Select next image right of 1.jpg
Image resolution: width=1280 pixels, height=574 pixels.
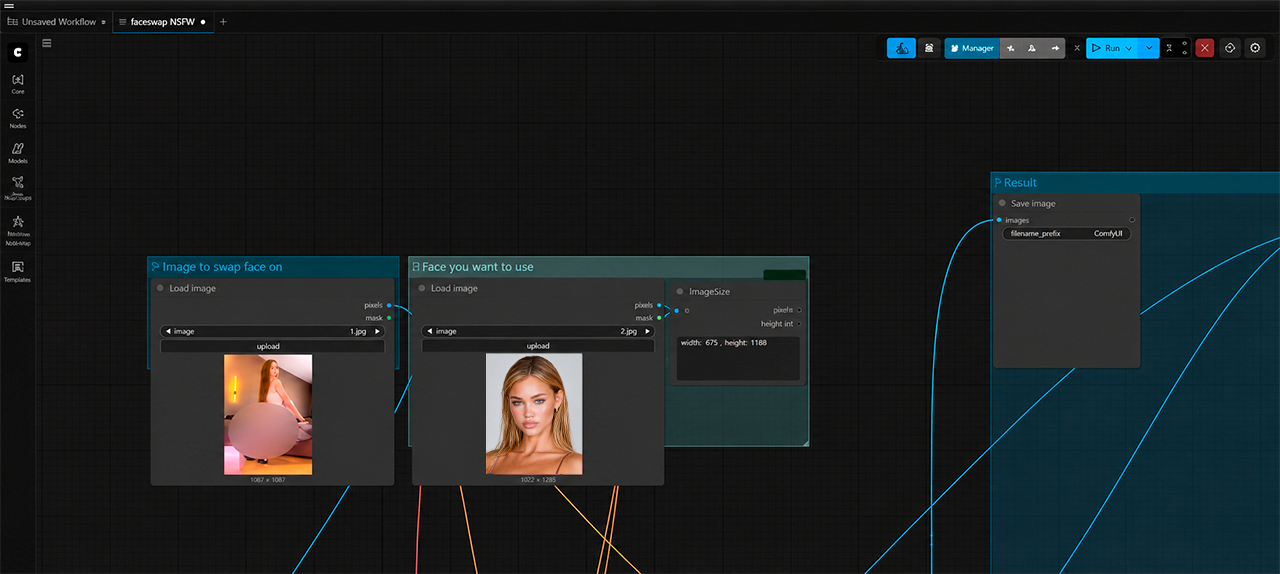pyautogui.click(x=378, y=331)
